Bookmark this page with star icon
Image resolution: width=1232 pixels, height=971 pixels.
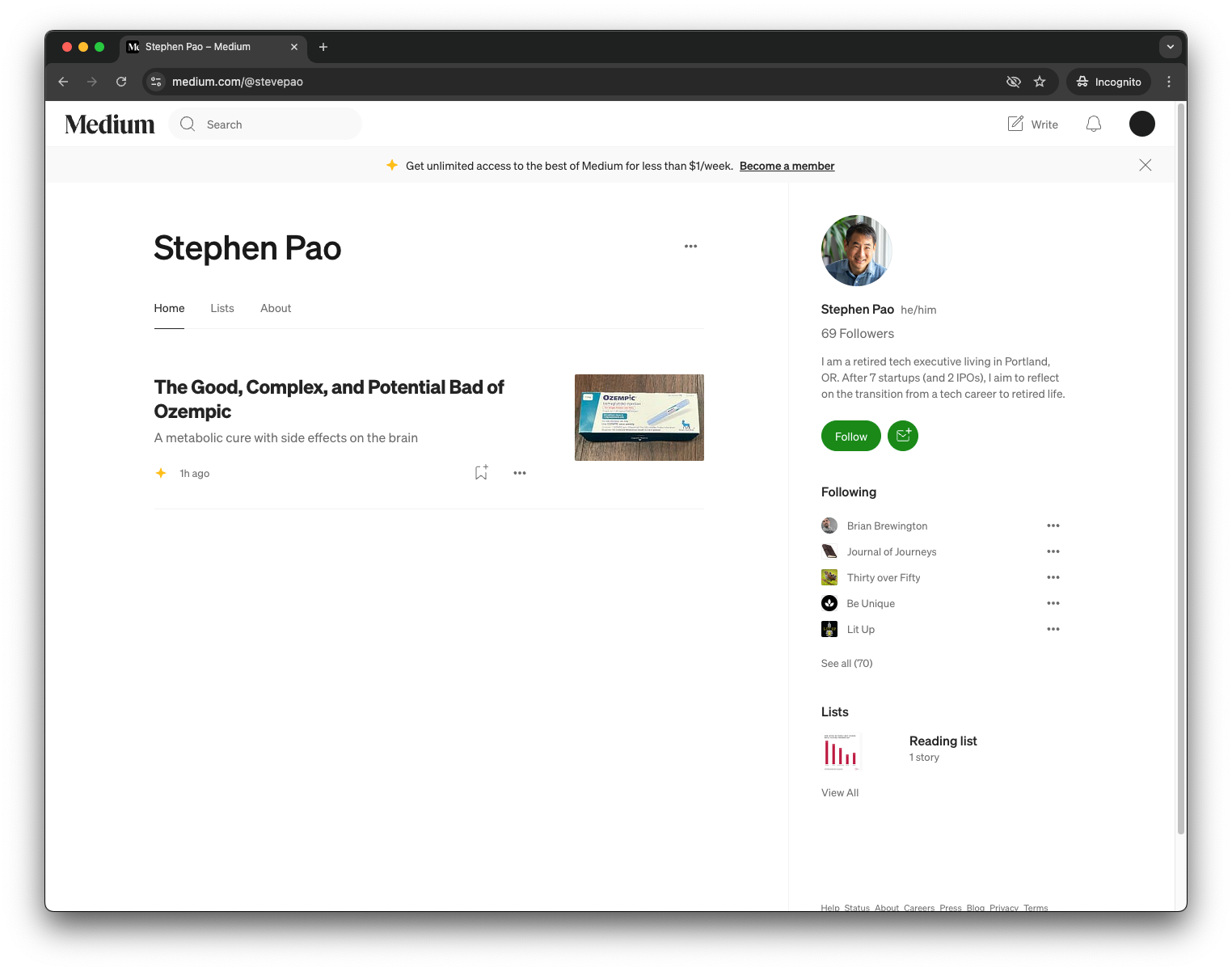pyautogui.click(x=1040, y=82)
